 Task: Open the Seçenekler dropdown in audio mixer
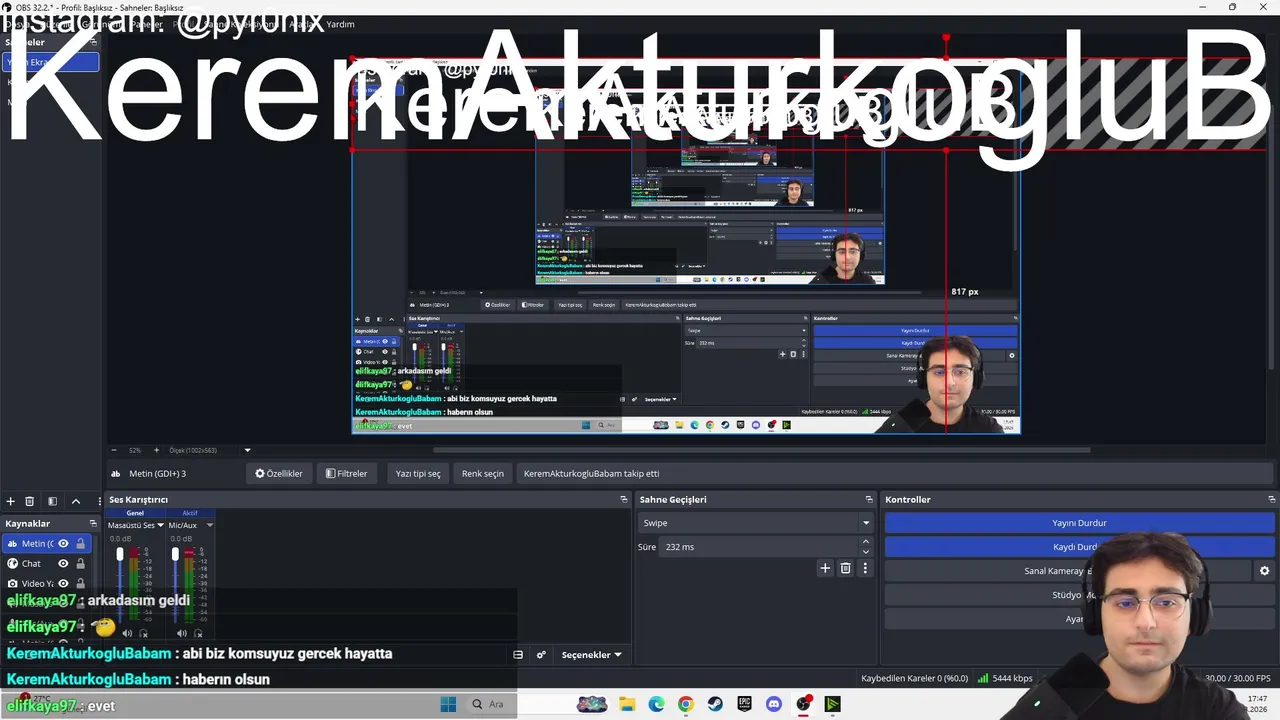[x=591, y=655]
